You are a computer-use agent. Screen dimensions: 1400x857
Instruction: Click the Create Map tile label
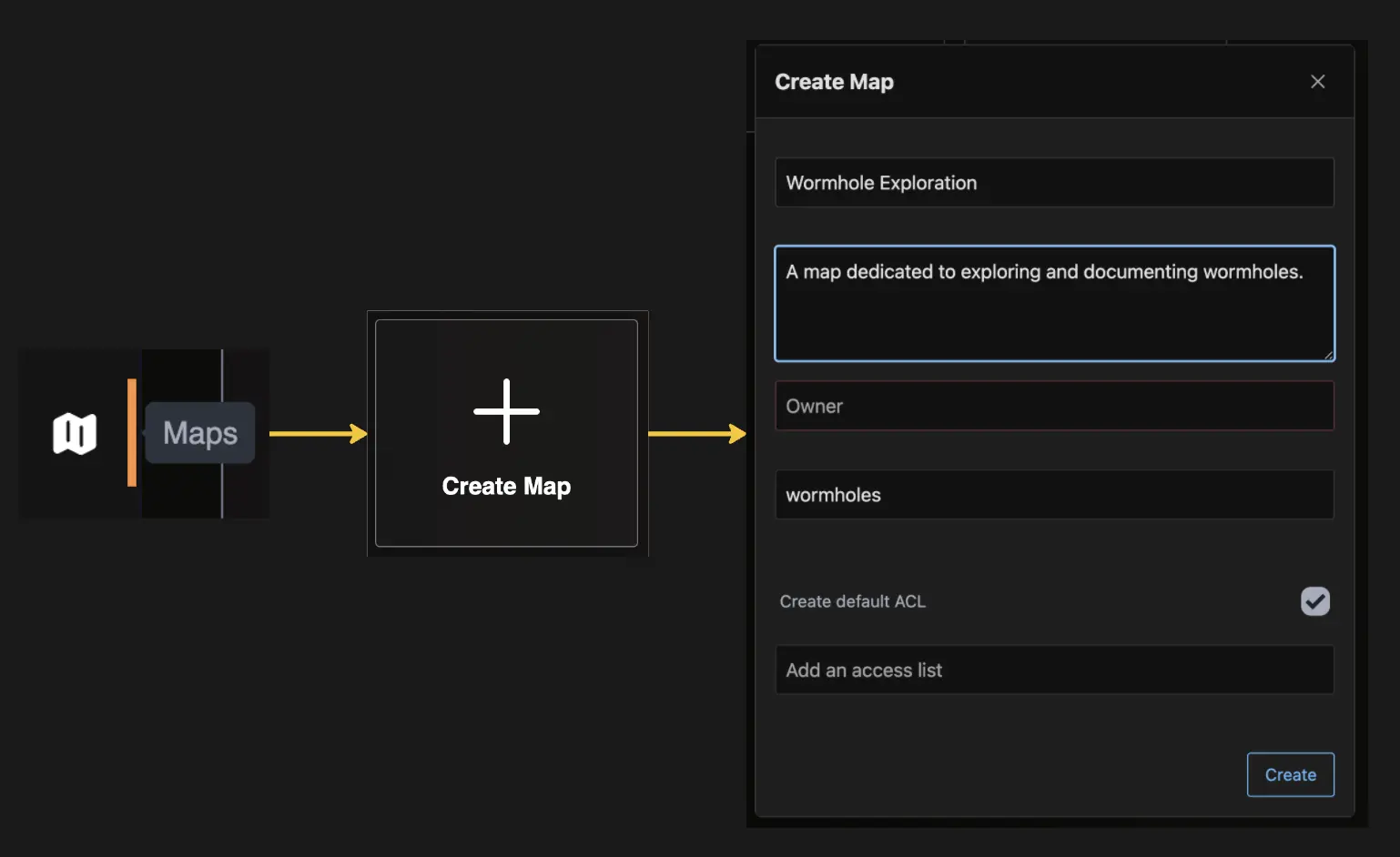pyautogui.click(x=506, y=486)
